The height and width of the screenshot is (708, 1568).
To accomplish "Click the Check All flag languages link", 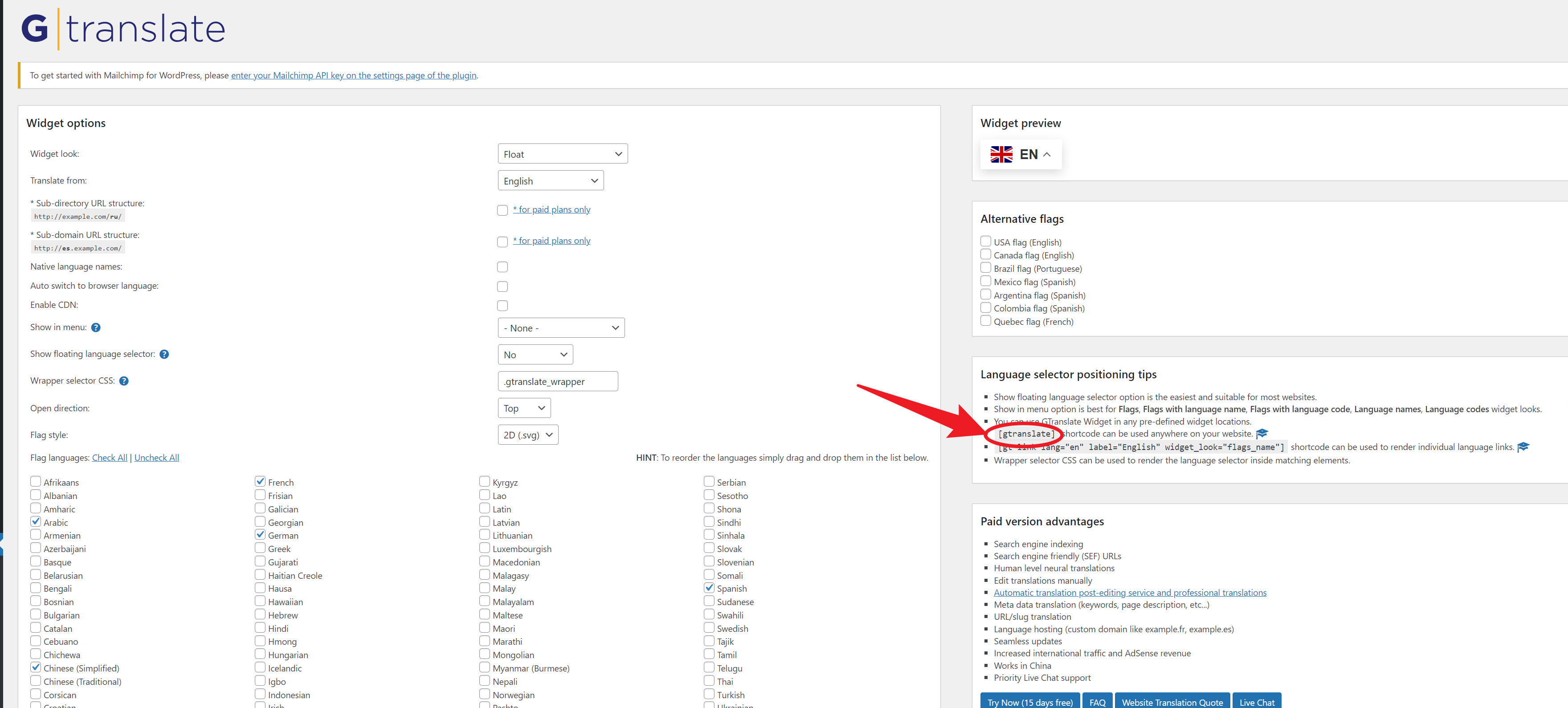I will (109, 457).
